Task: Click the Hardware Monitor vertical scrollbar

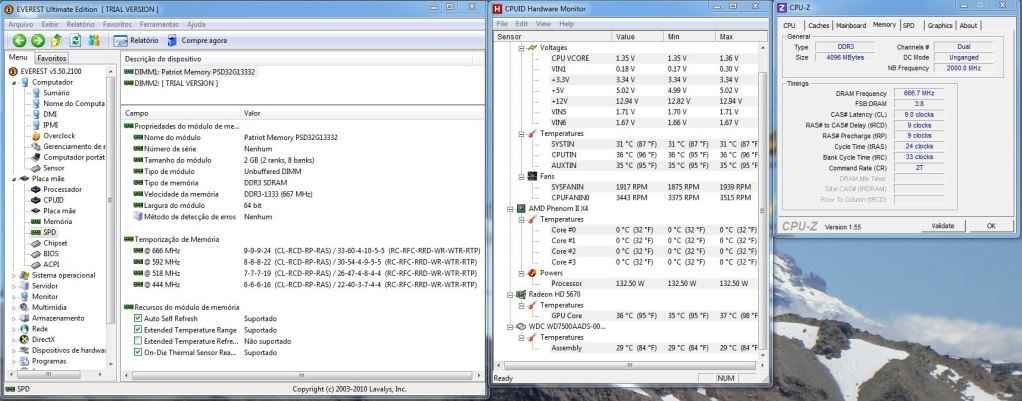Action: click(x=763, y=201)
